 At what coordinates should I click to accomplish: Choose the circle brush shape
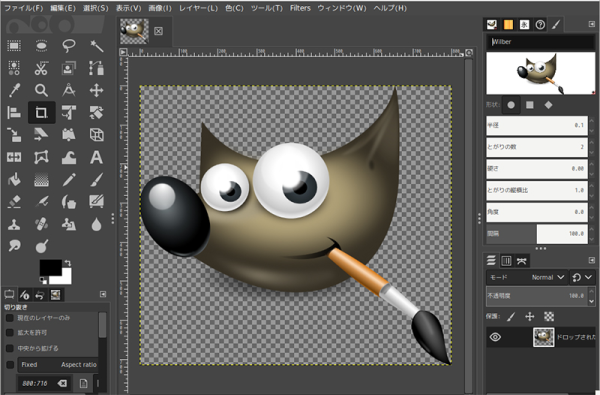point(511,105)
